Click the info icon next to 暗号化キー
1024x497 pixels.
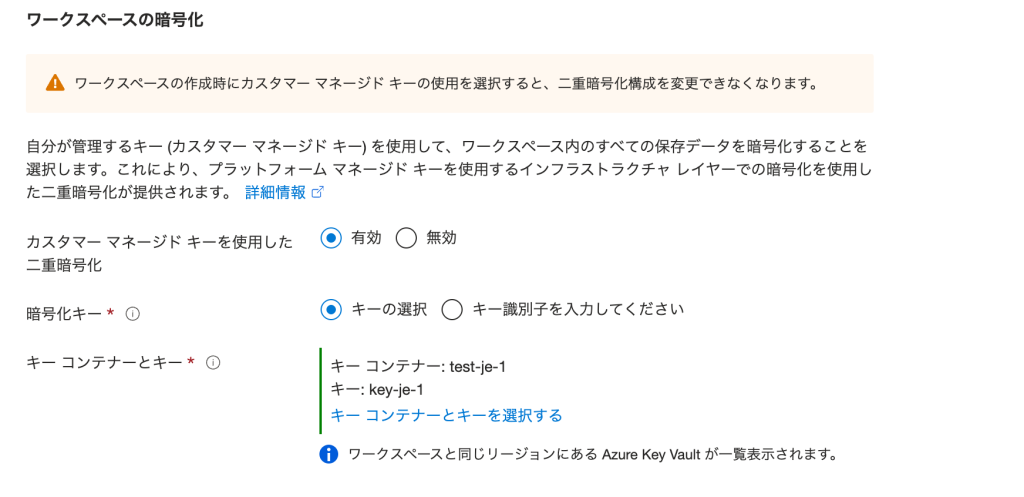click(133, 314)
